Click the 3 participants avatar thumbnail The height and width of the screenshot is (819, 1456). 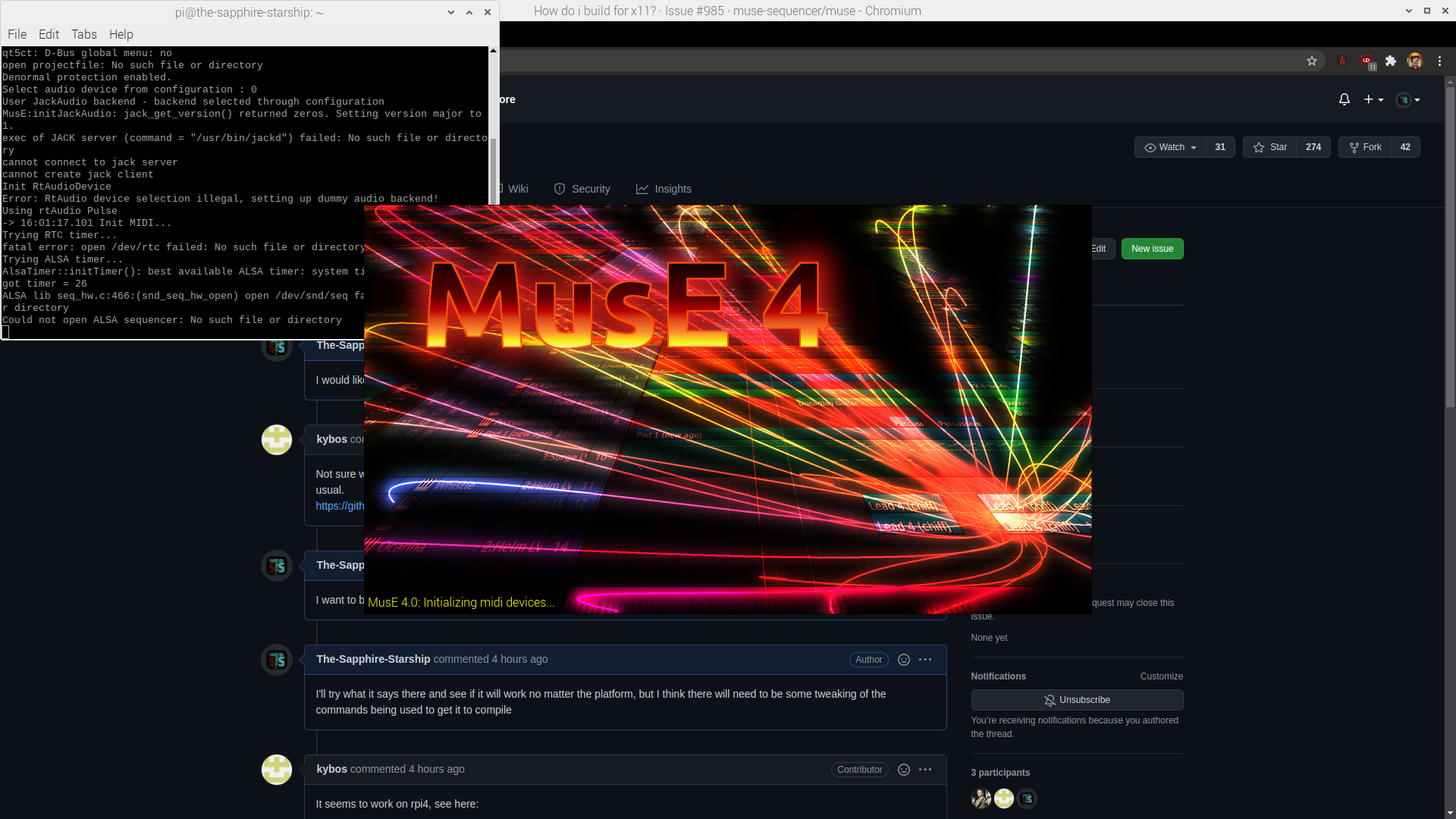981,799
